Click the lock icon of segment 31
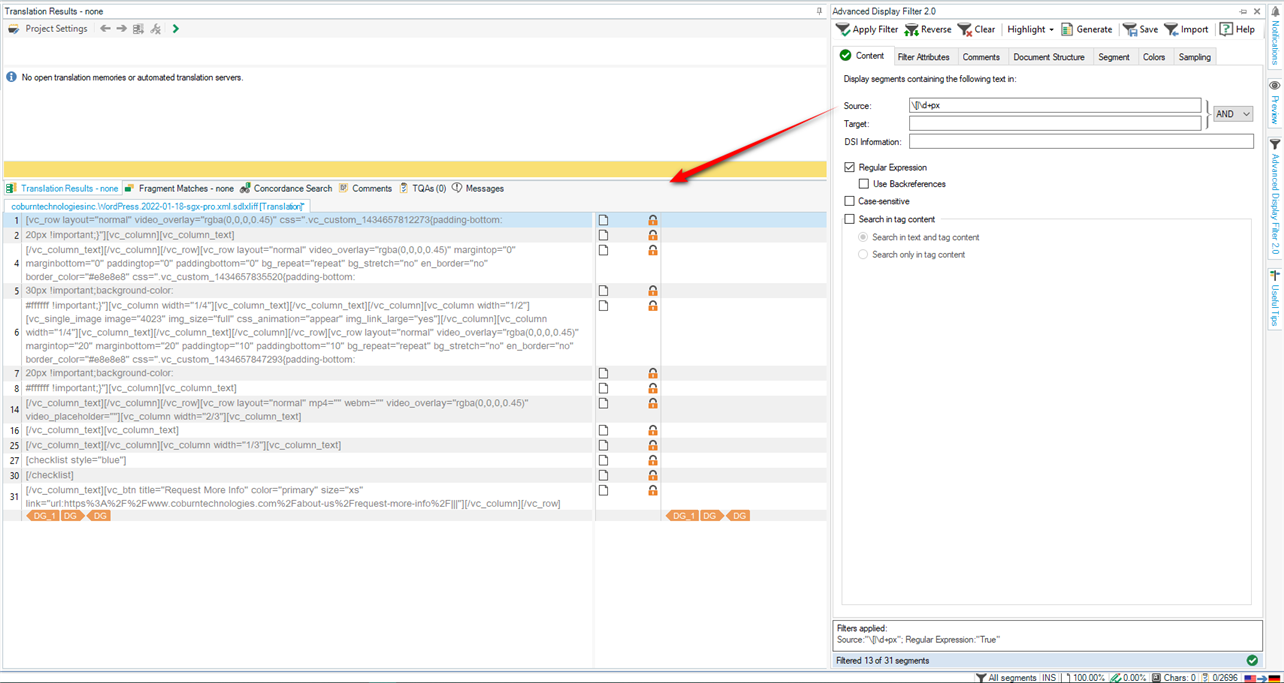This screenshot has height=683, width=1284. (x=652, y=491)
